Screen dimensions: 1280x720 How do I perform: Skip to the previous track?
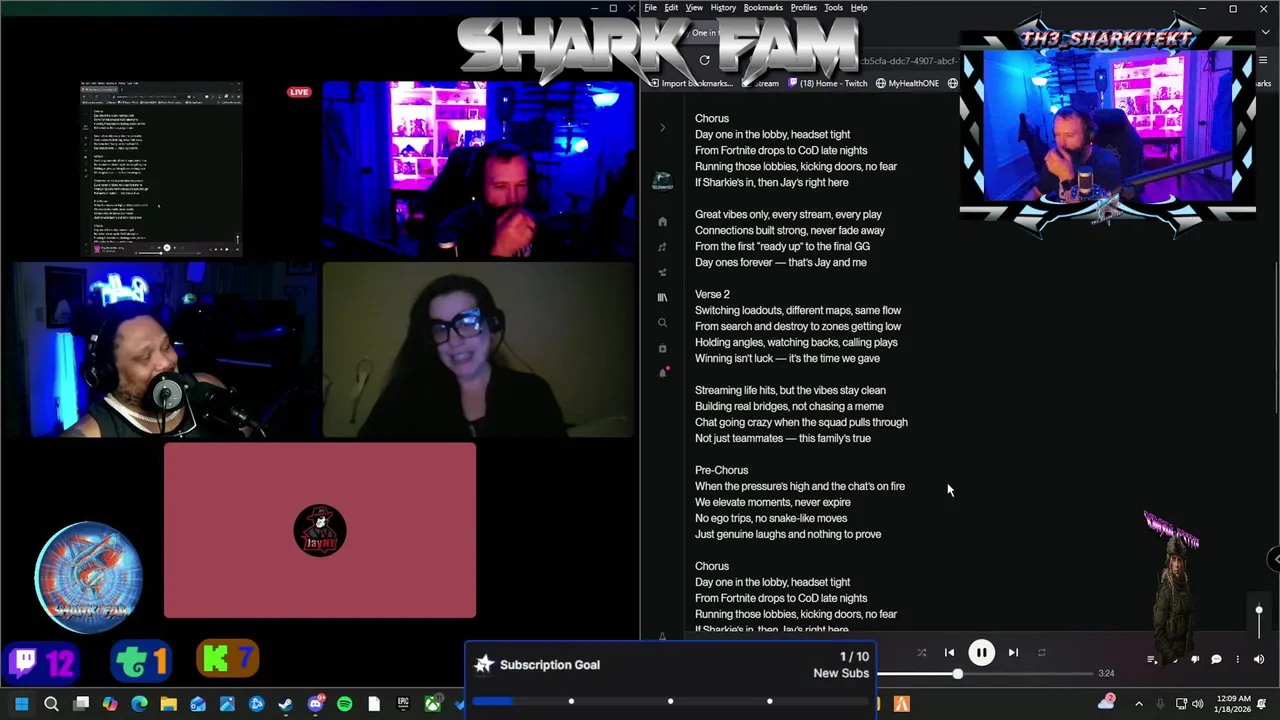coord(949,653)
